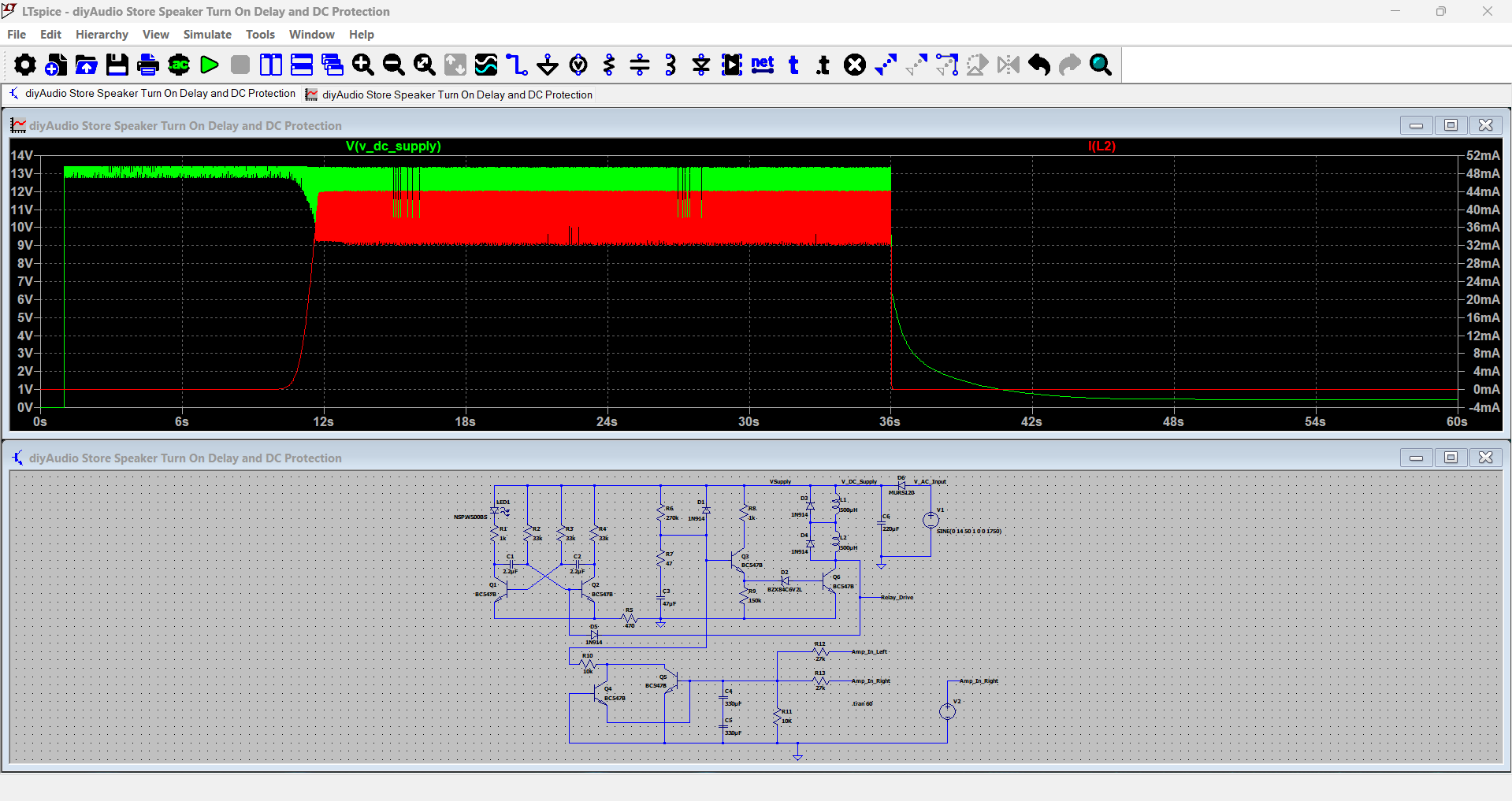Open the Settings gear in the toolbar
Screen dimensions: 1512x801
point(25,65)
